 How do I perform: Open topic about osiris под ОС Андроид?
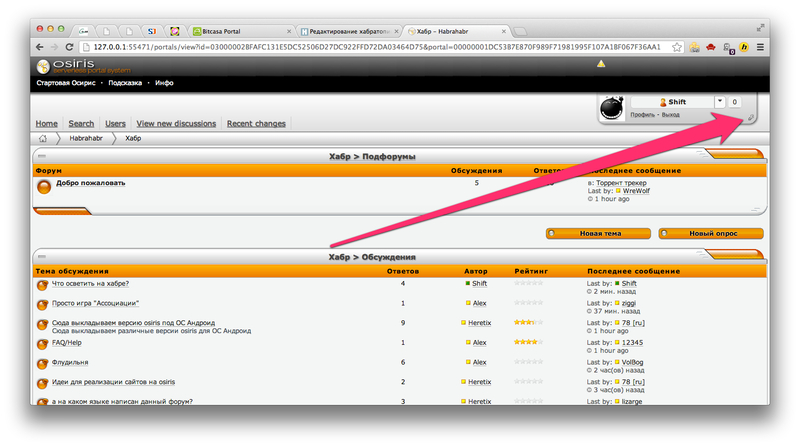tap(133, 323)
